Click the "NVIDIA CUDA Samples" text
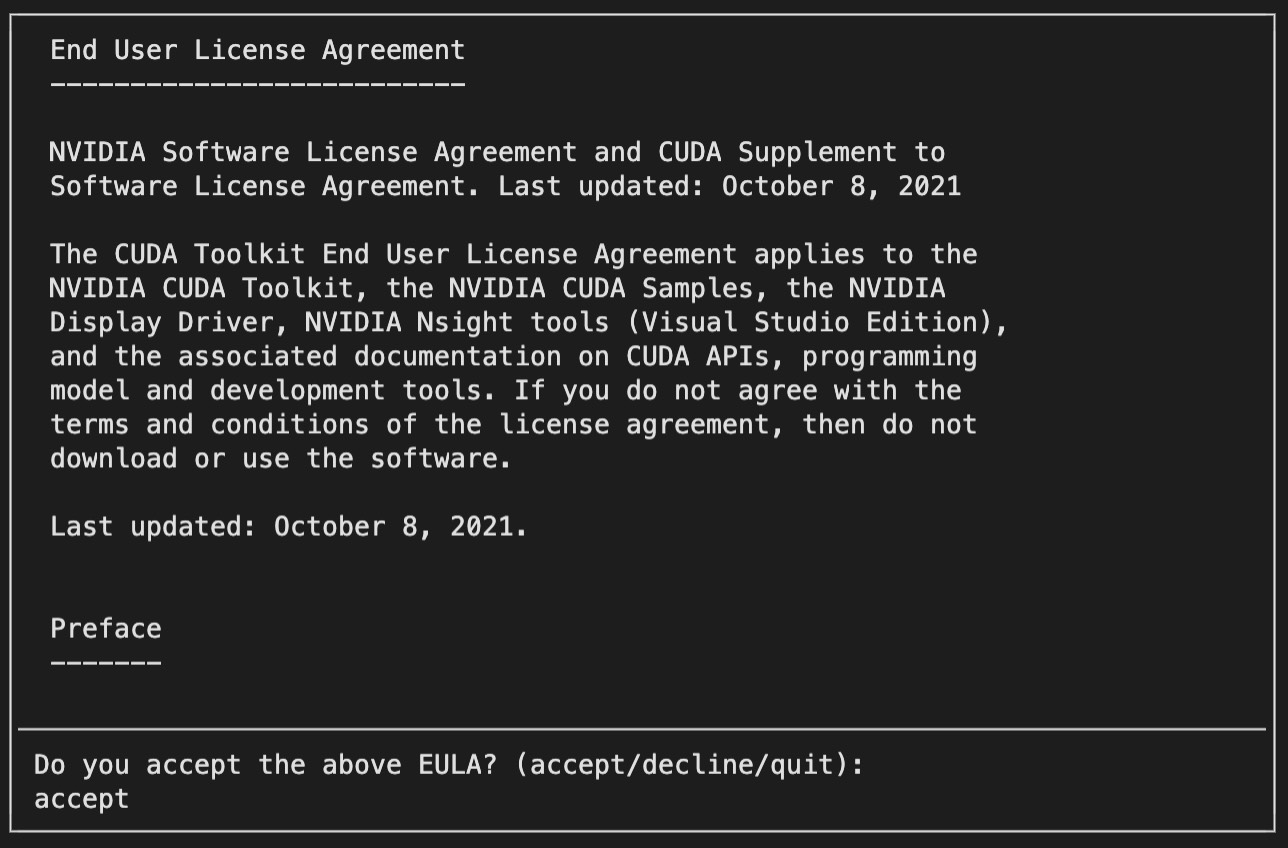The height and width of the screenshot is (848, 1288). 601,288
